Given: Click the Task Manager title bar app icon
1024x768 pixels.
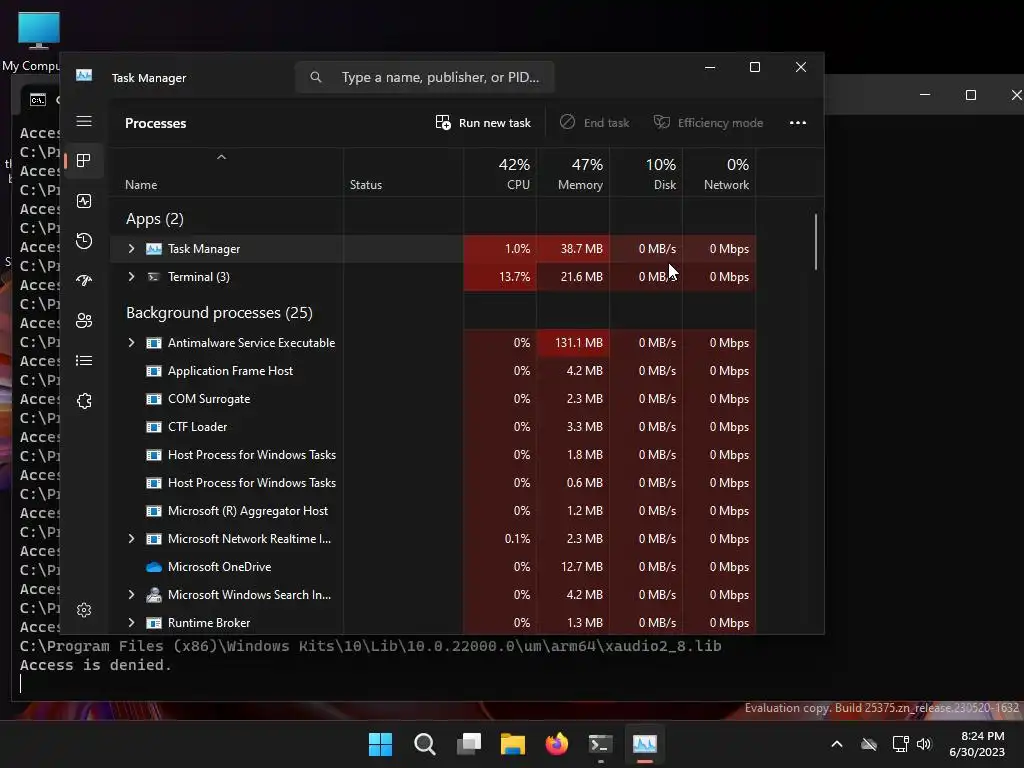Looking at the screenshot, I should coord(84,76).
